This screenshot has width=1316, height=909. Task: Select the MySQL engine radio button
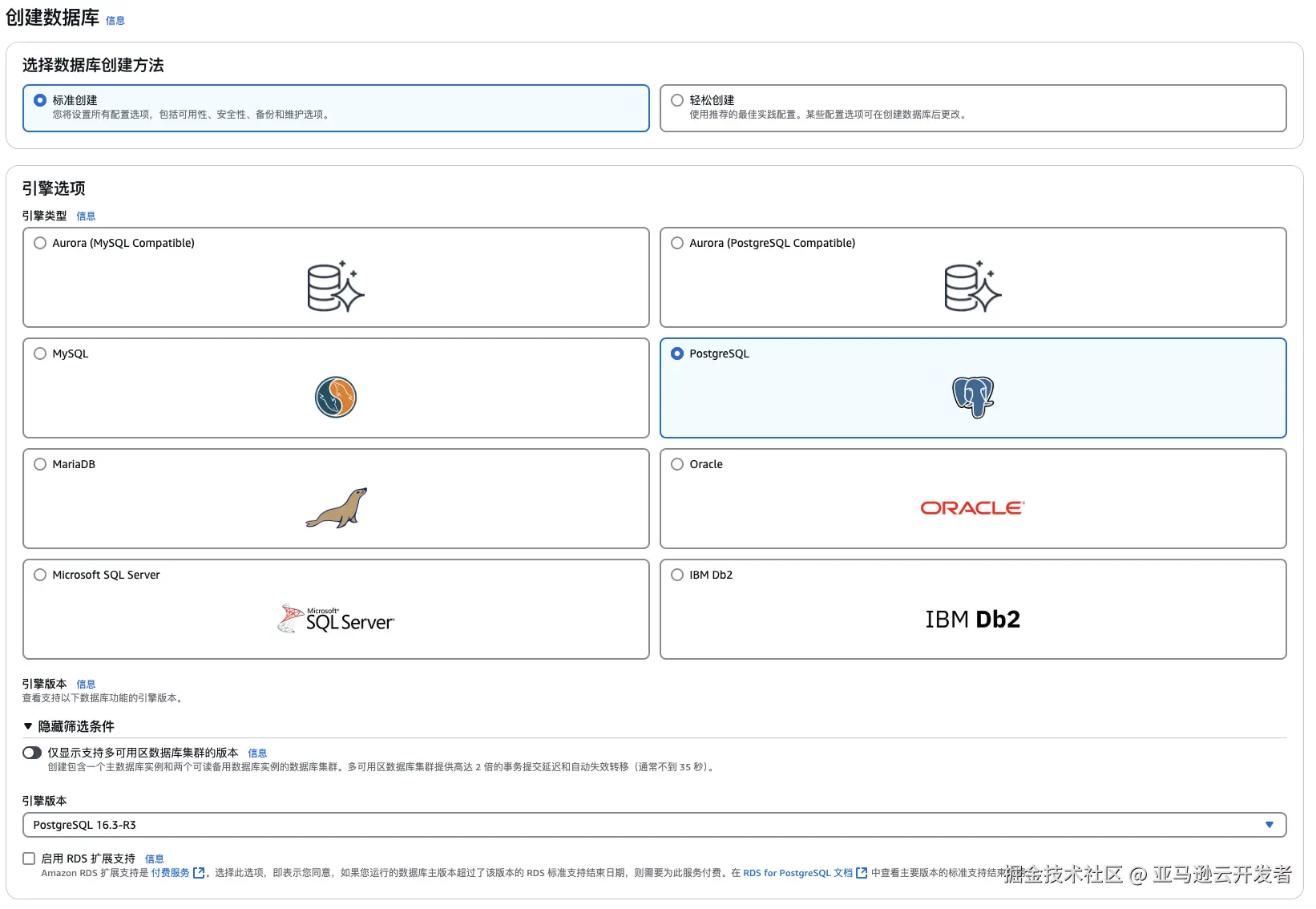[40, 353]
